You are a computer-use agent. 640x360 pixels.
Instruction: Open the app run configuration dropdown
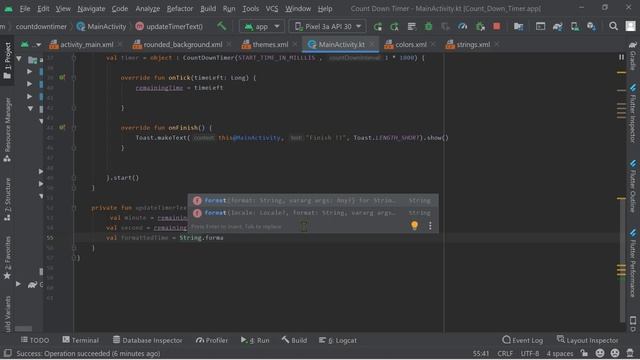pyautogui.click(x=262, y=27)
